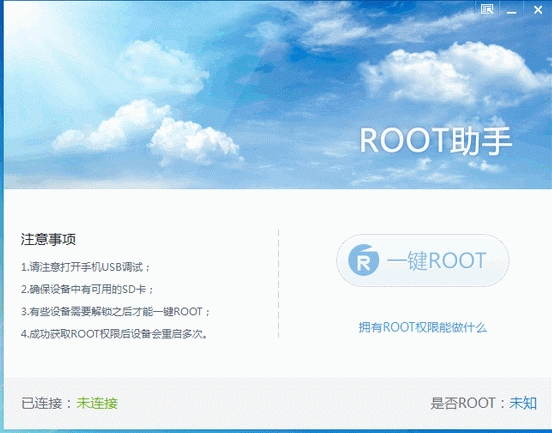
Task: Click the 未连接 connection status text
Action: [97, 403]
